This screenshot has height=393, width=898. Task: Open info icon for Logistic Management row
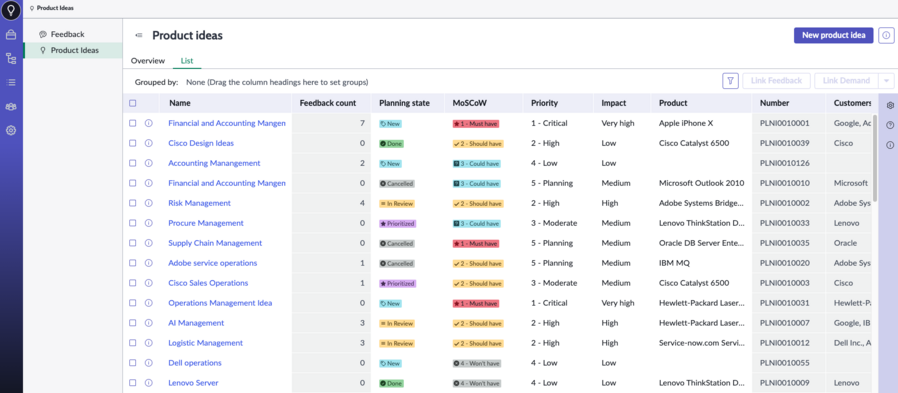148,343
